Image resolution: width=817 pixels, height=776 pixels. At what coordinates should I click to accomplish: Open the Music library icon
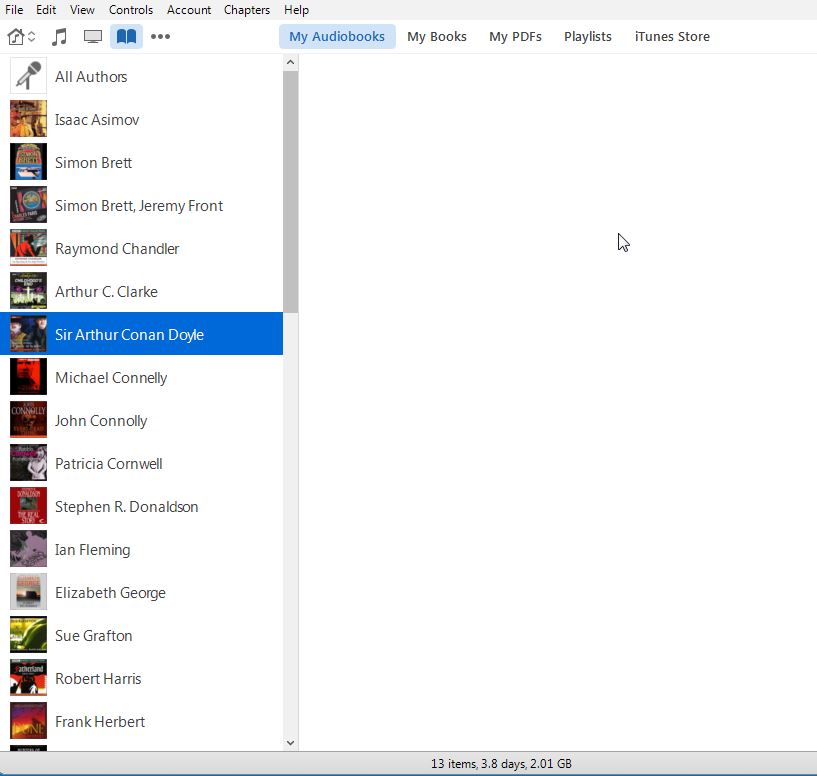coord(59,36)
